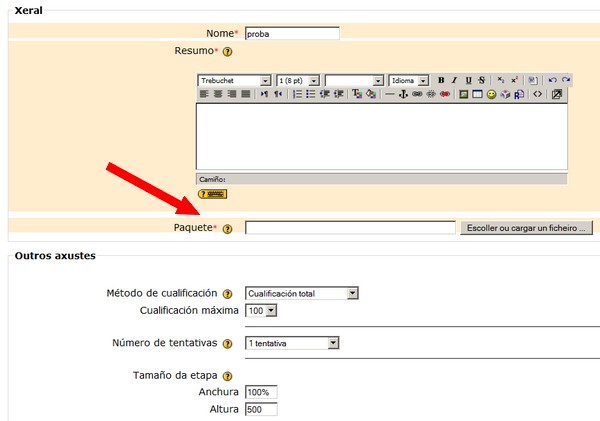Viewport: 600px width, 421px height.
Task: Insert a smiley emoticon
Action: [491, 94]
